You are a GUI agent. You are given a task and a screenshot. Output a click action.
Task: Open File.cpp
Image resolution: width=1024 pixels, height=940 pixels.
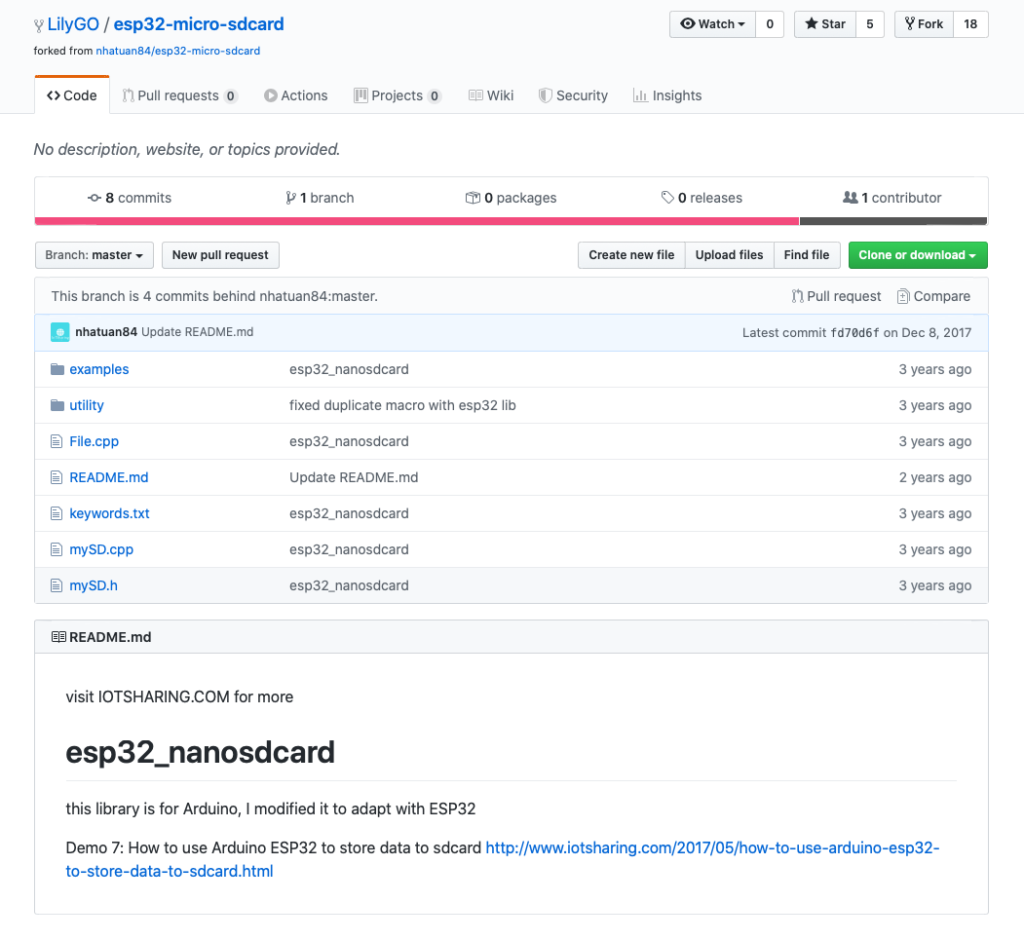(94, 442)
